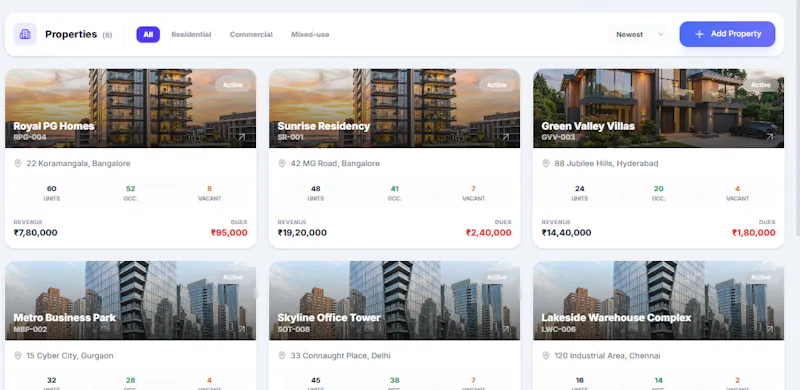Click 52 occupied count on Royal PG Homes
Screen dimensions: 800x390
(x=131, y=189)
